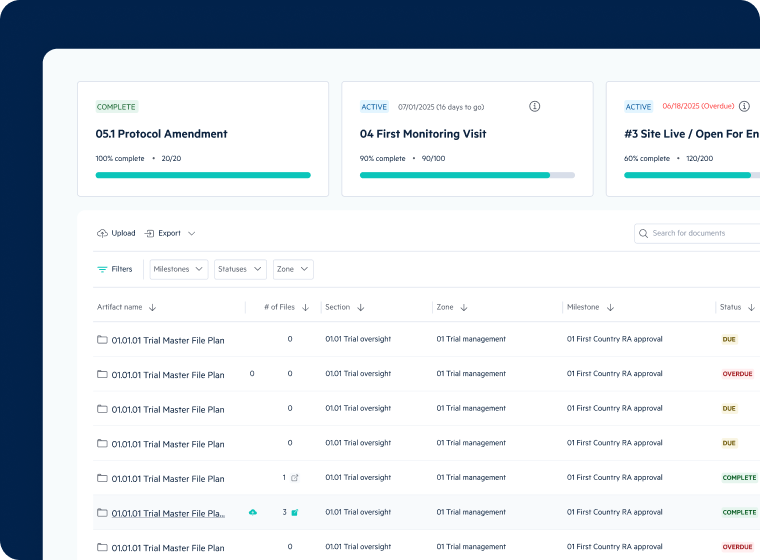This screenshot has width=760, height=560.
Task: Sort by Status column arrow
Action: point(751,307)
